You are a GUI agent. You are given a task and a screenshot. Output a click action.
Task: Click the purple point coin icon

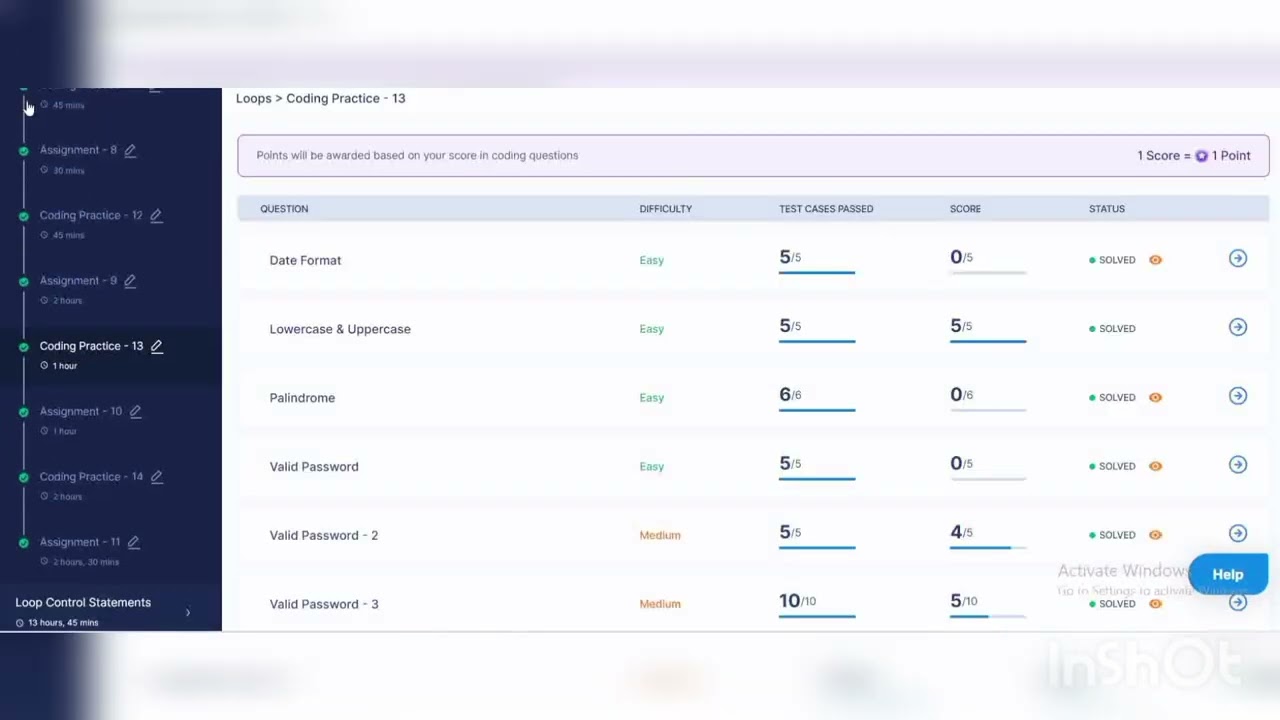pyautogui.click(x=1201, y=156)
